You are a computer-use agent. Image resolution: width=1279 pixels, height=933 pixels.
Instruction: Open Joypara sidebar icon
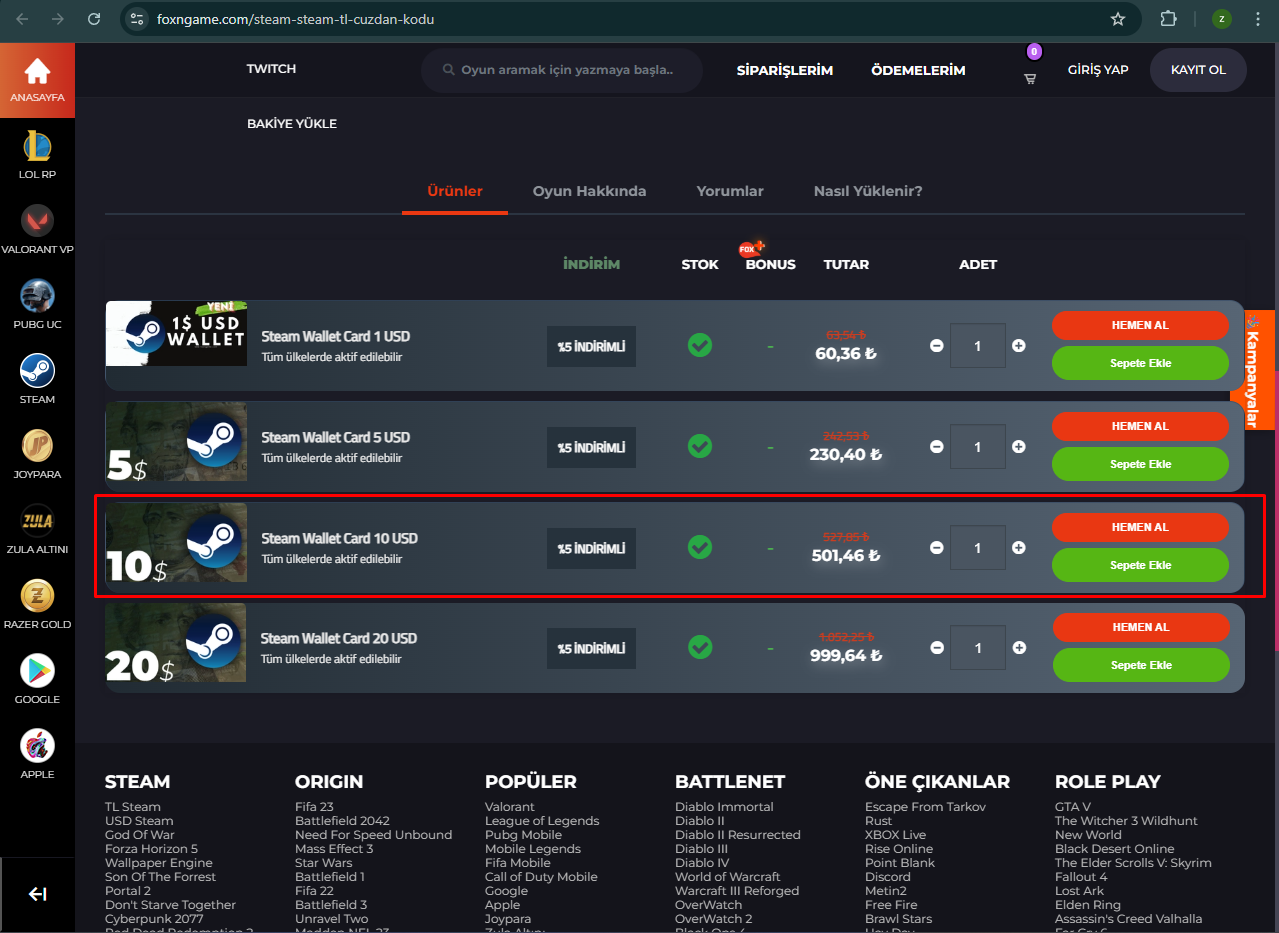pyautogui.click(x=37, y=446)
